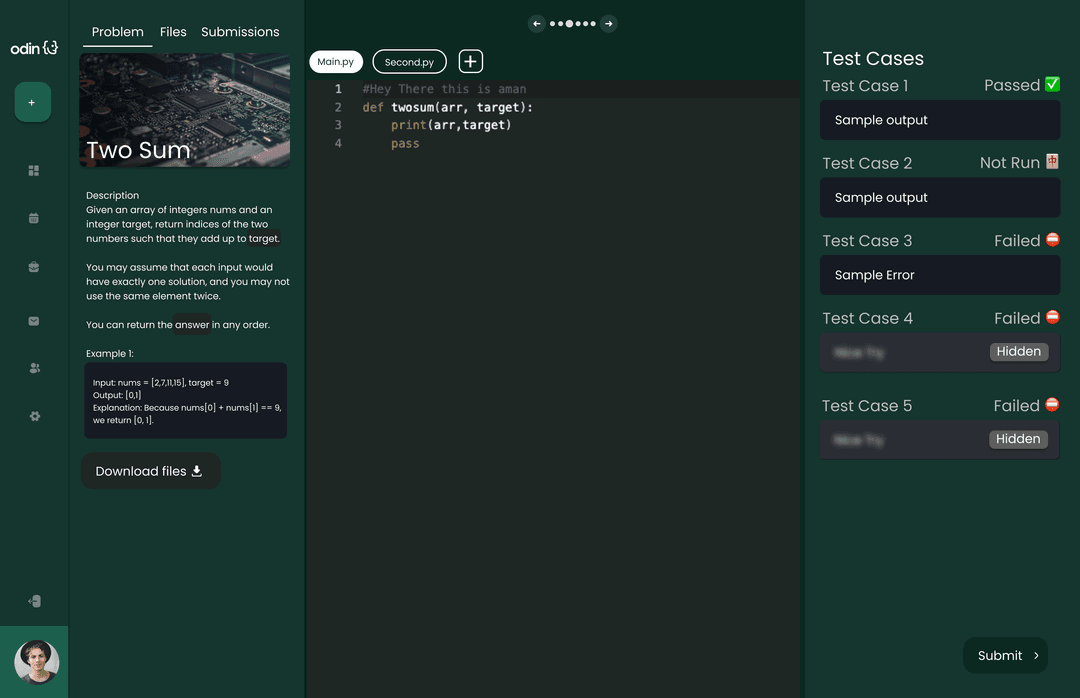
Task: Select the Main.py file tab
Action: pos(335,61)
